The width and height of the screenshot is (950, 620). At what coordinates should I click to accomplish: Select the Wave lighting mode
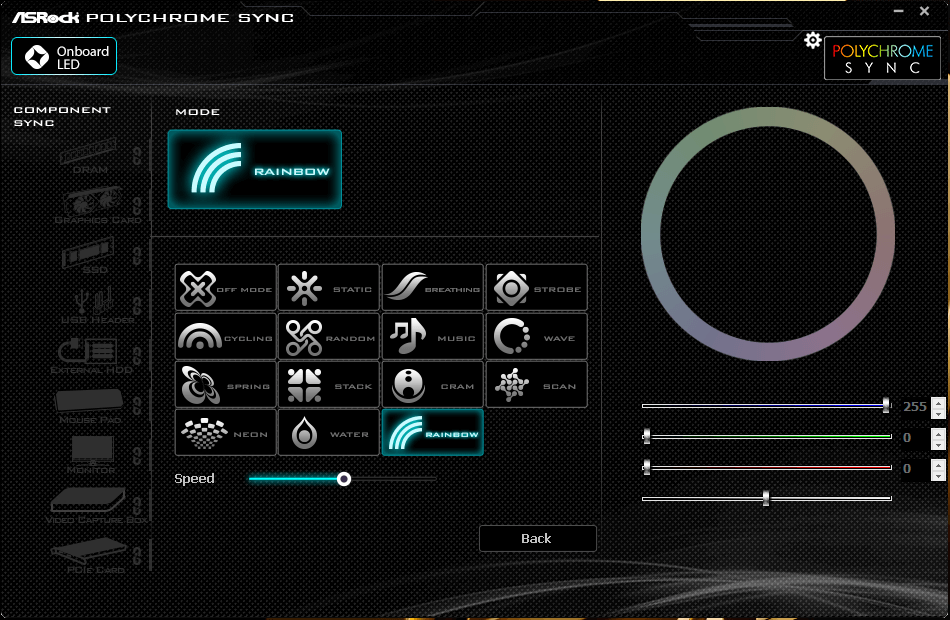(537, 336)
